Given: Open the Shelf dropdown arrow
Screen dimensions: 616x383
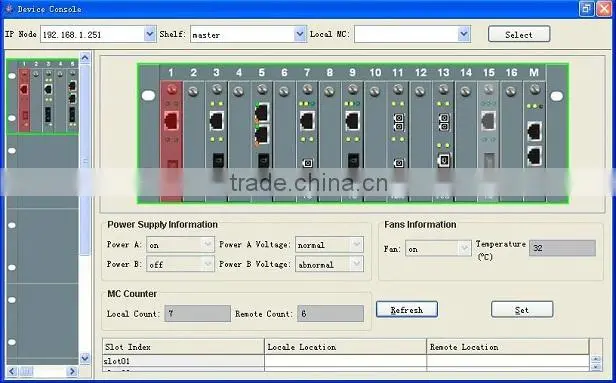Looking at the screenshot, I should click(x=300, y=34).
